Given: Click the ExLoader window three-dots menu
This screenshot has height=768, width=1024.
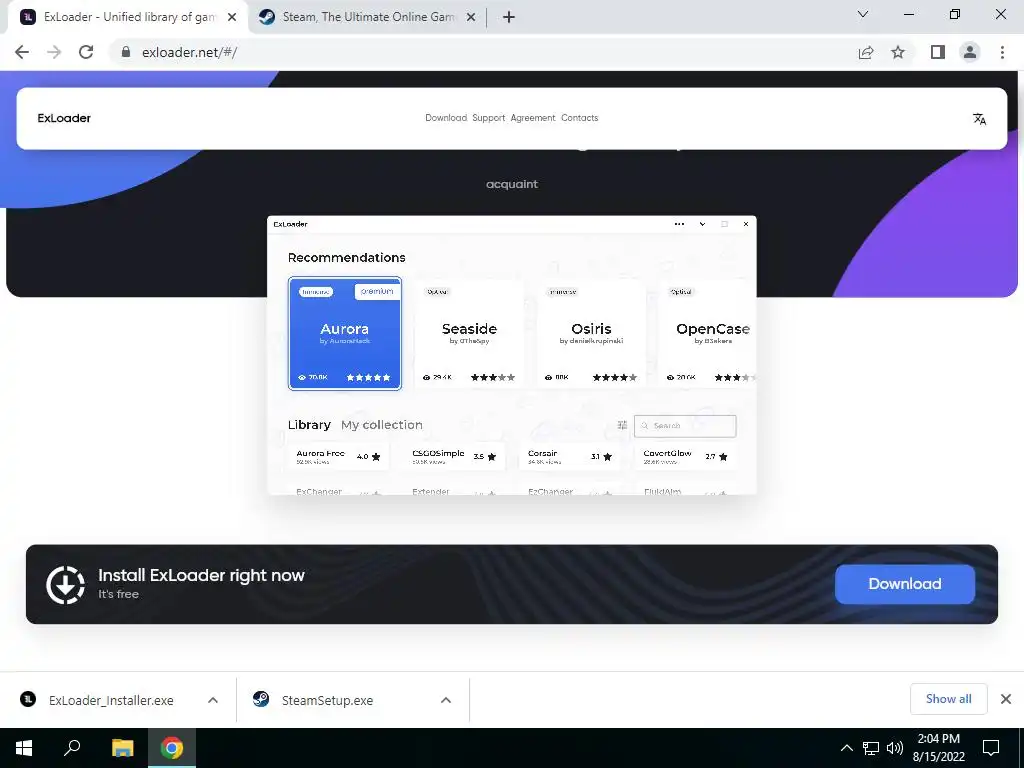Looking at the screenshot, I should 679,224.
